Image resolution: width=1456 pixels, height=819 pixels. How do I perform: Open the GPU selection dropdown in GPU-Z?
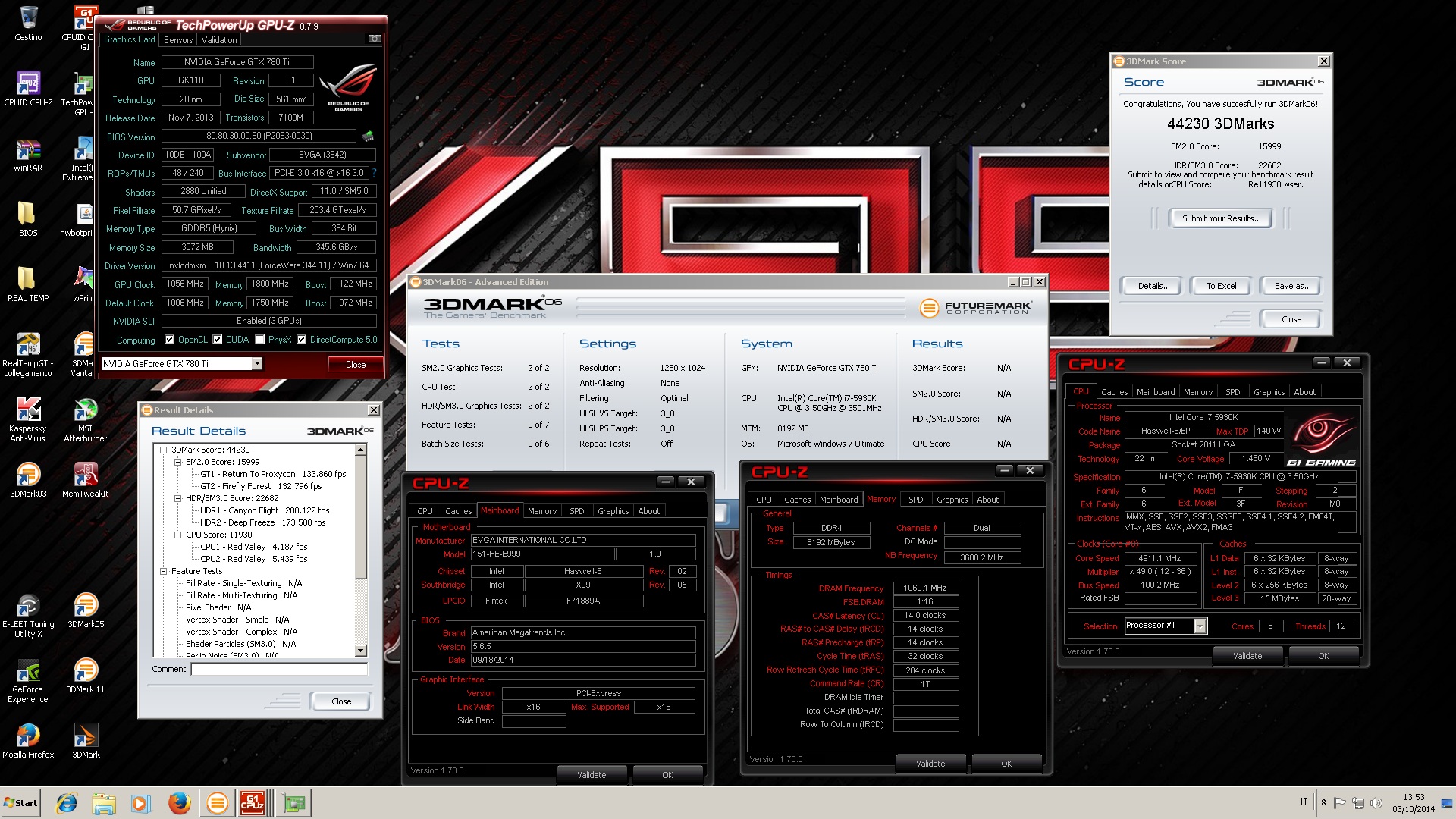[257, 364]
